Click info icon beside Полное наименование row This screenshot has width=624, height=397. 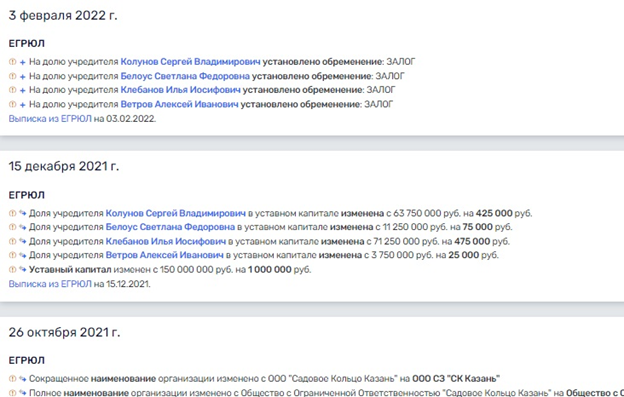(12, 393)
